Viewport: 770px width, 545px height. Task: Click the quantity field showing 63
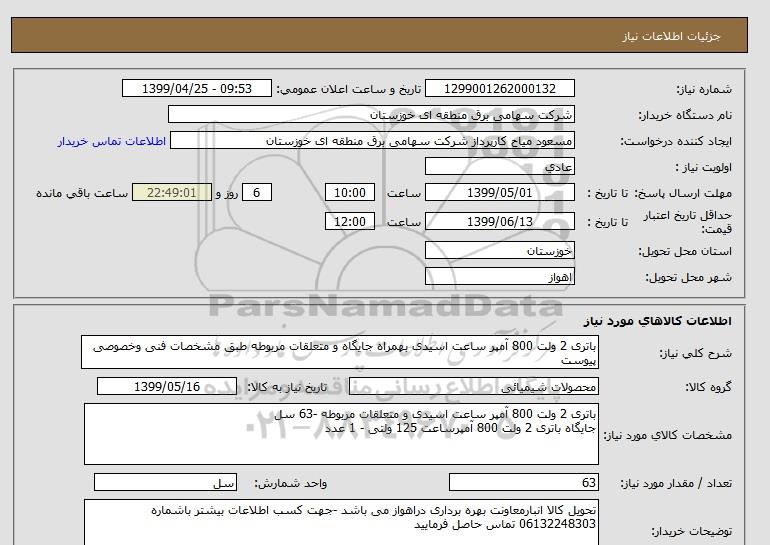point(524,483)
